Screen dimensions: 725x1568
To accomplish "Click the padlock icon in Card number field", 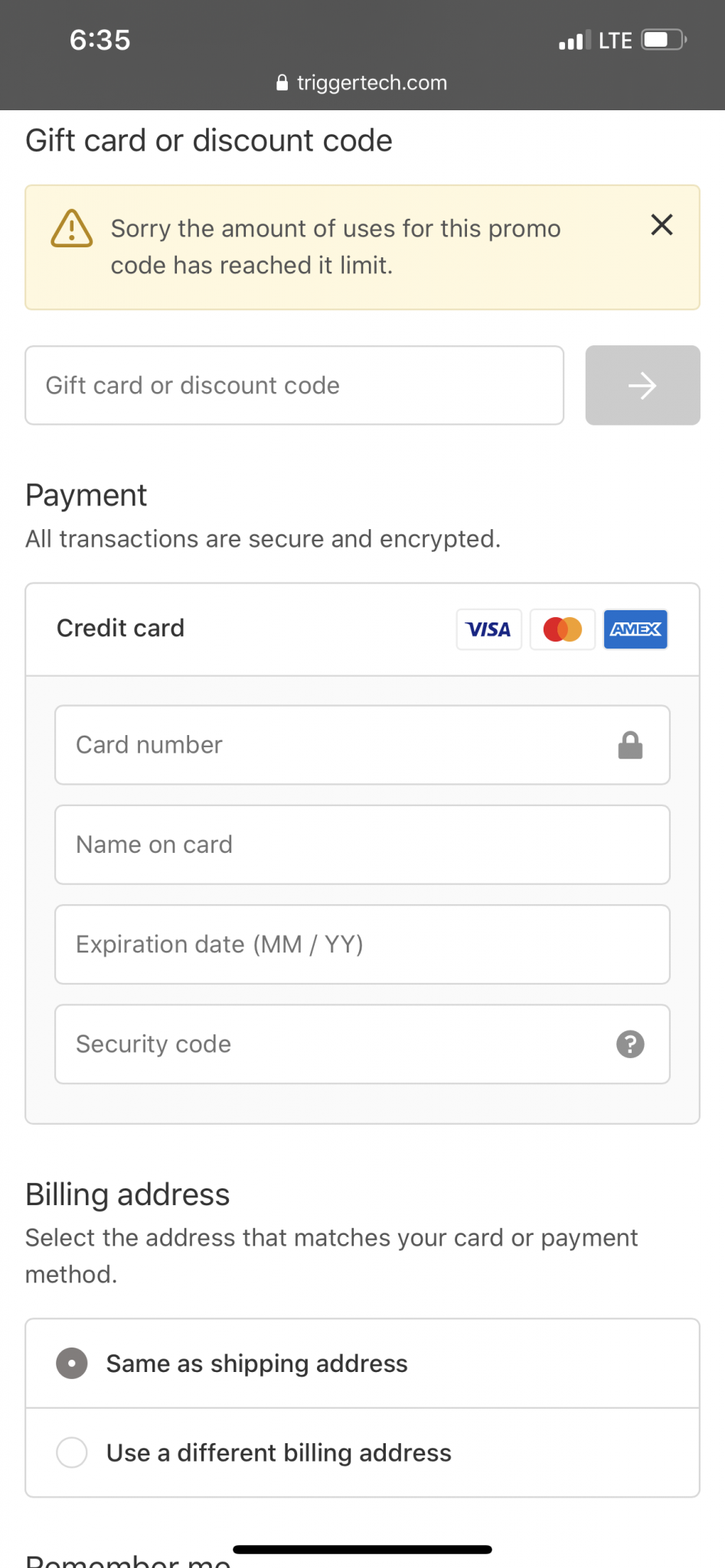I will tap(630, 745).
